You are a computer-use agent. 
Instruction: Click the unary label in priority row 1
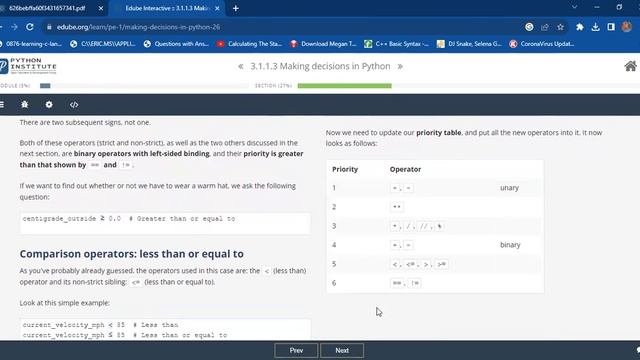pos(509,188)
